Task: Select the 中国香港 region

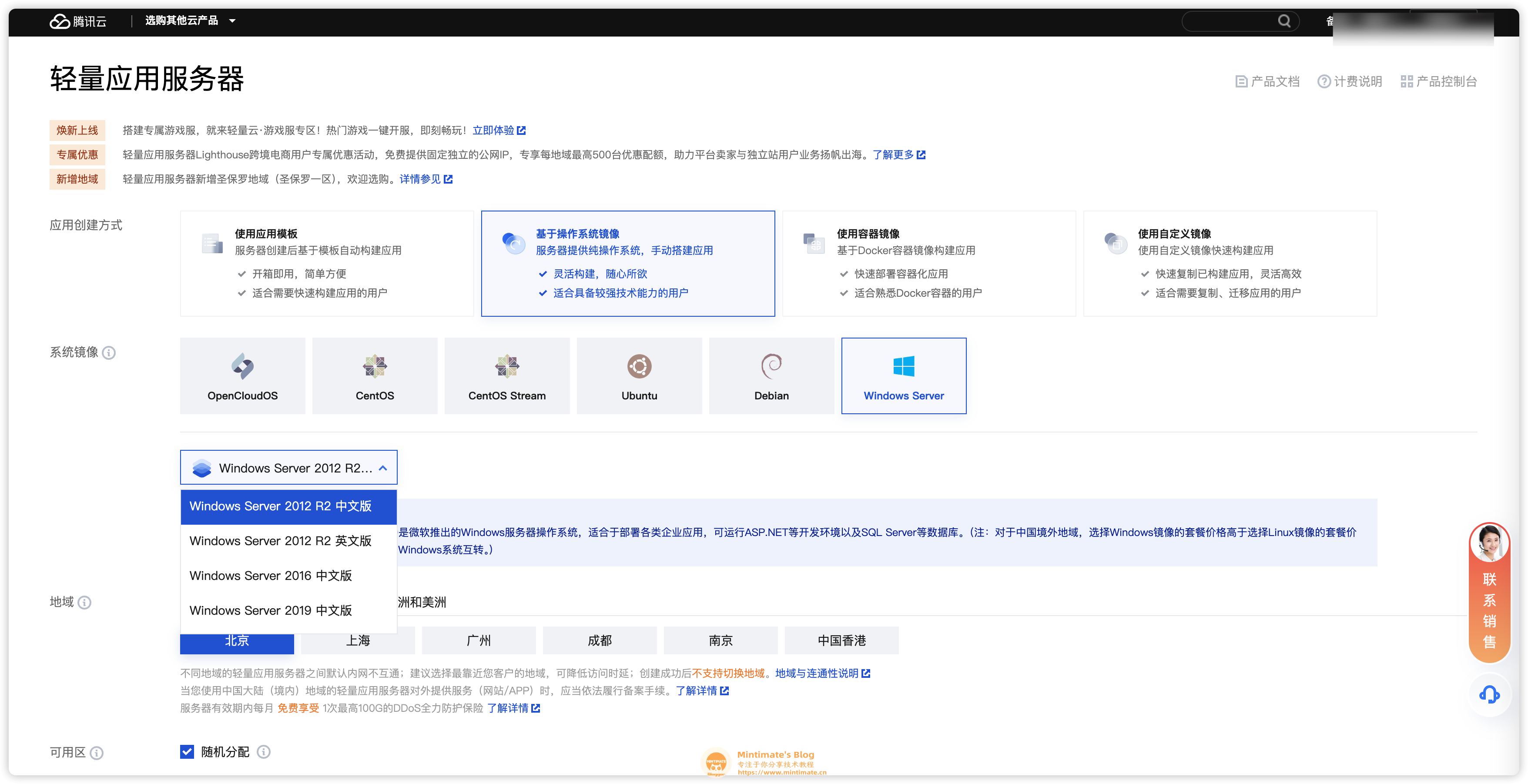Action: (842, 641)
